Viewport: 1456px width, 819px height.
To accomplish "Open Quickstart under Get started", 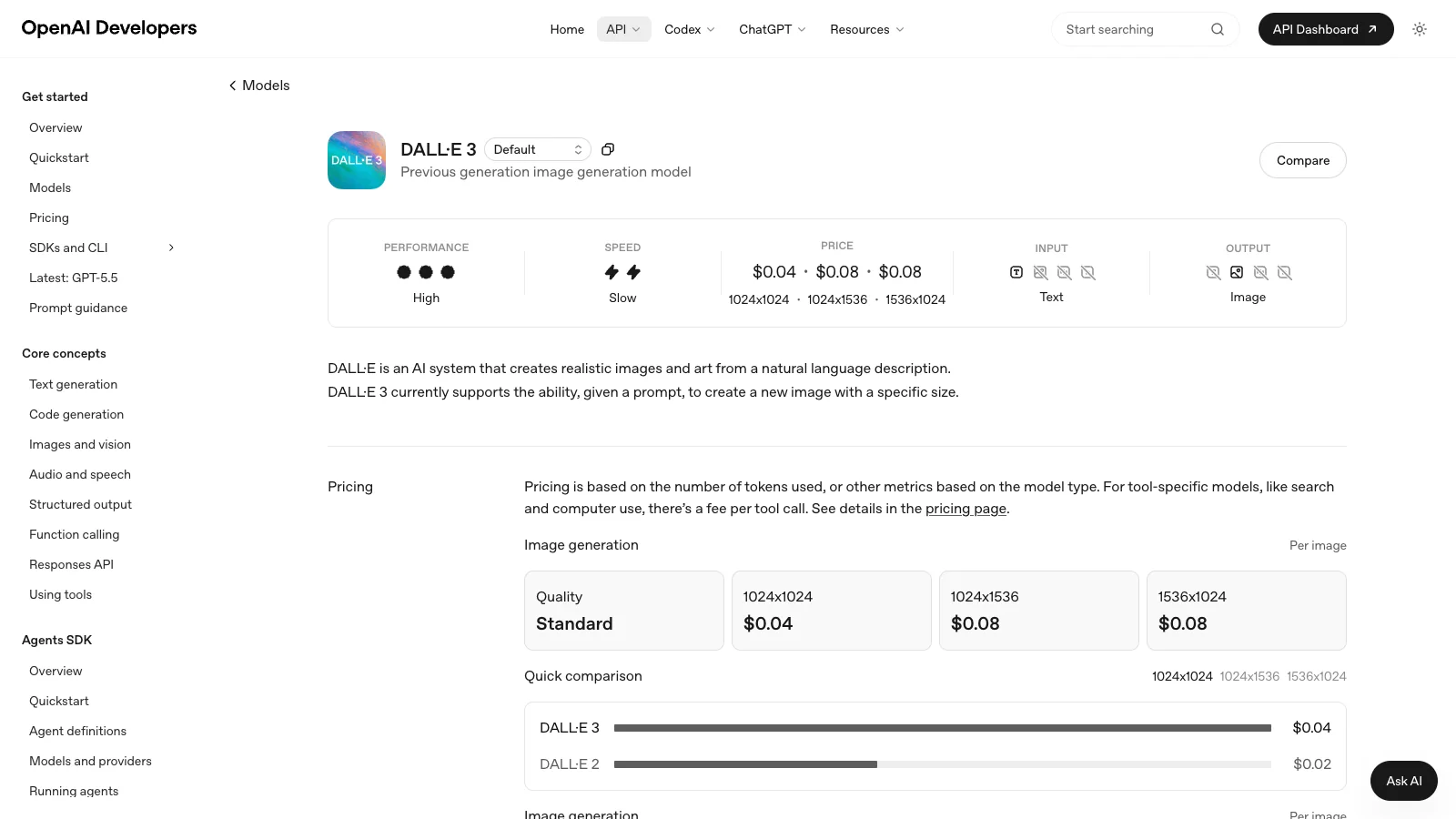I will point(59,157).
